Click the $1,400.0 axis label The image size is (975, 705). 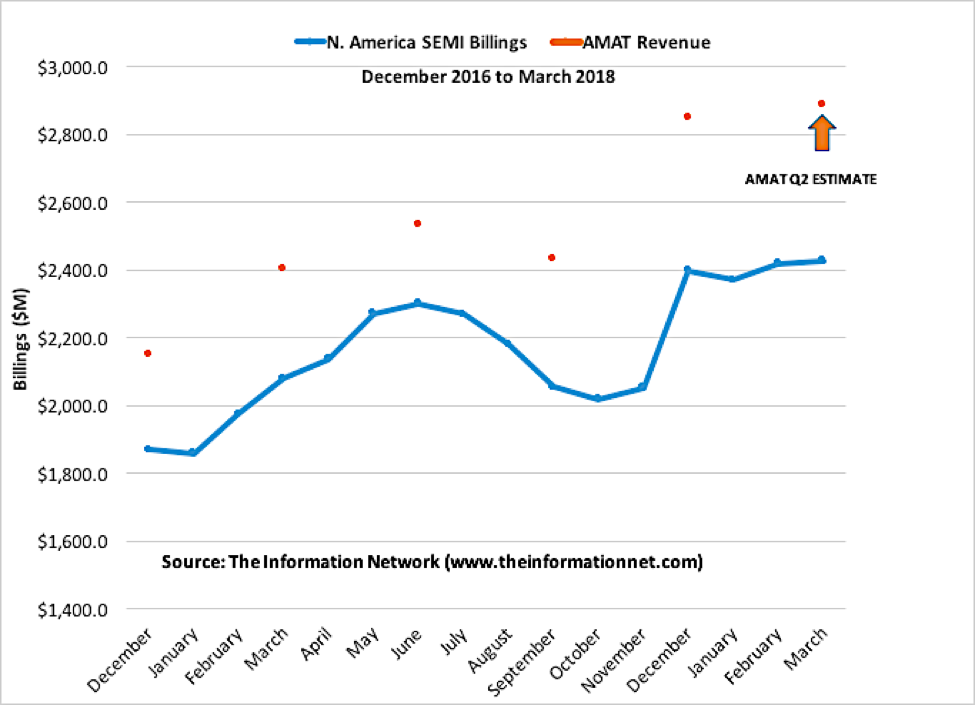tap(72, 610)
